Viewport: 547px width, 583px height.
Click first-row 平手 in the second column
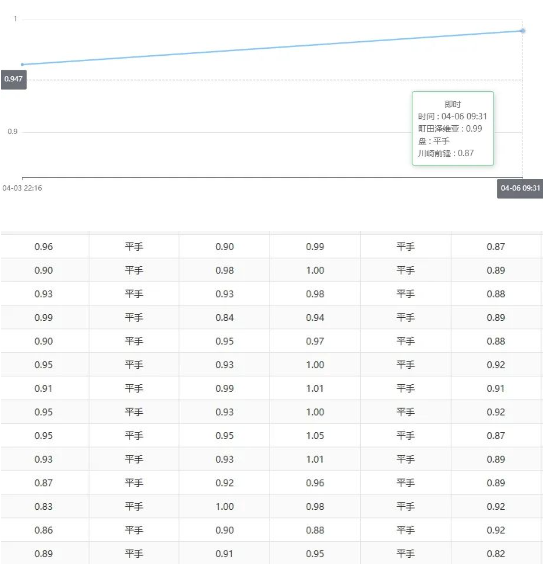click(134, 247)
